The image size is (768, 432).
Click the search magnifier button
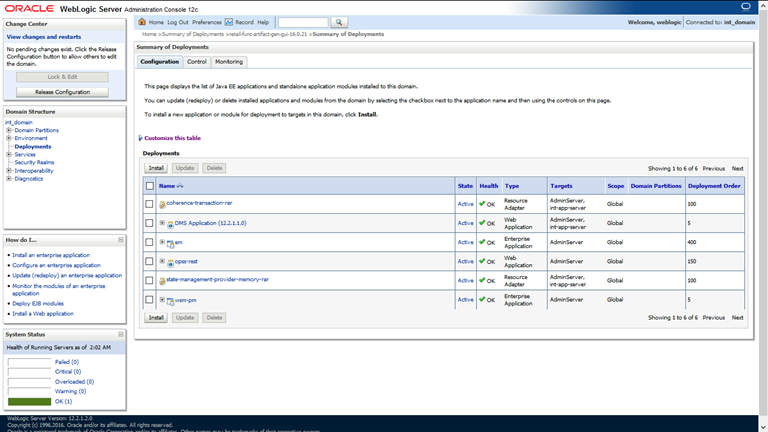pos(339,22)
